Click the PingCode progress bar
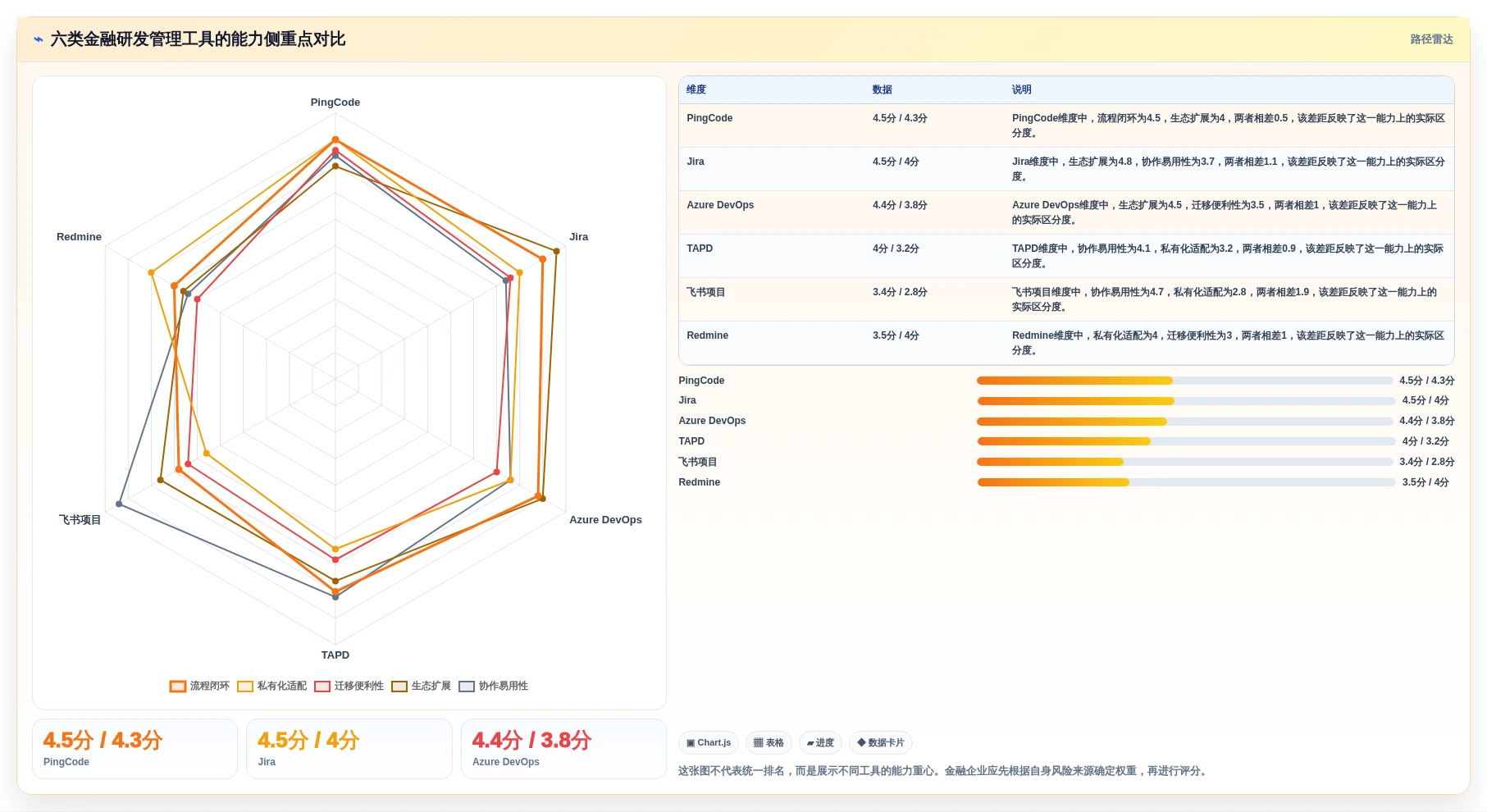The image size is (1487, 812). click(x=1184, y=381)
